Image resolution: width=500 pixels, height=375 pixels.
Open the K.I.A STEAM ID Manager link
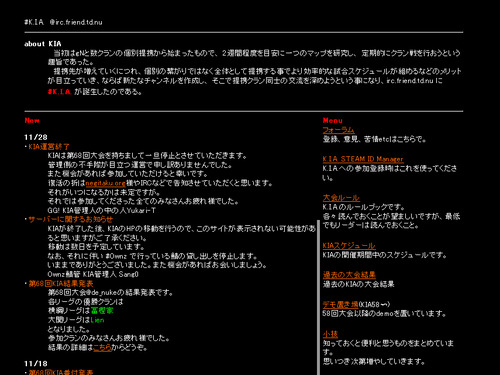tap(363, 159)
